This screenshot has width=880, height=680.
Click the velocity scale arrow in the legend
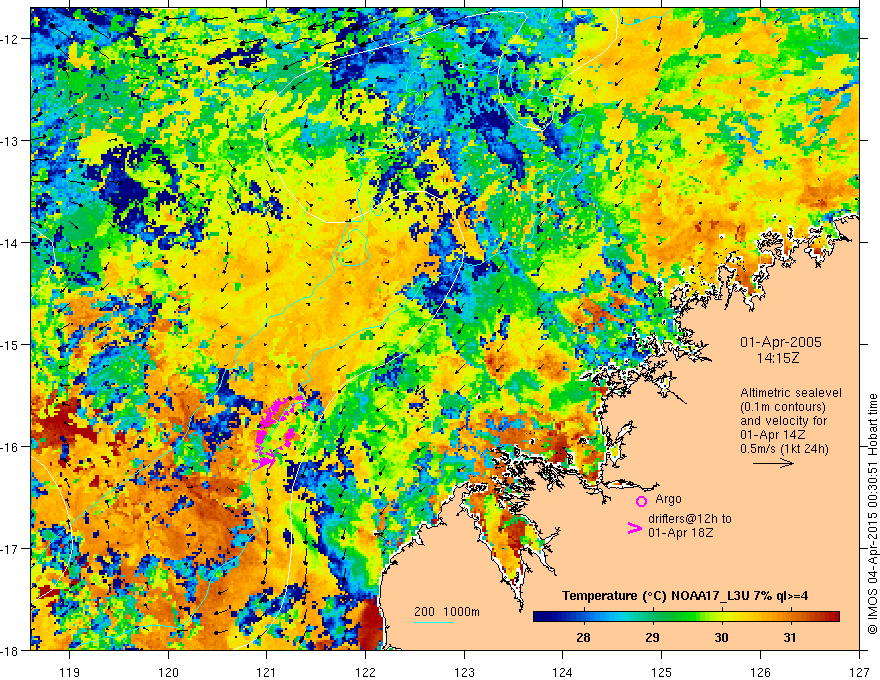click(x=773, y=463)
